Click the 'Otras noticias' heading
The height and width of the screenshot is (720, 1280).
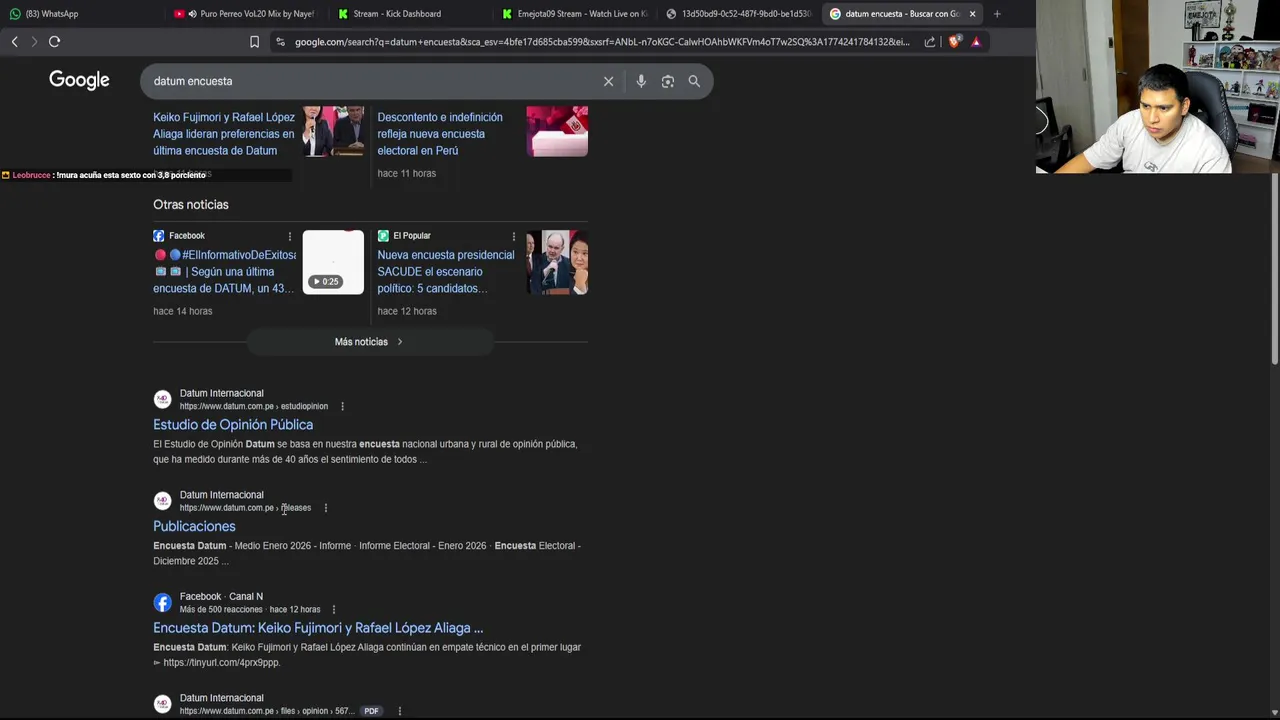(191, 204)
